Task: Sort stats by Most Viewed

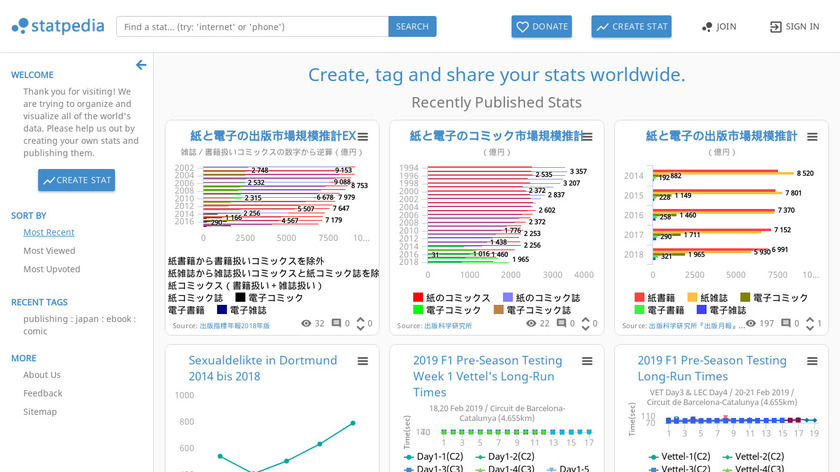Action: pos(49,251)
